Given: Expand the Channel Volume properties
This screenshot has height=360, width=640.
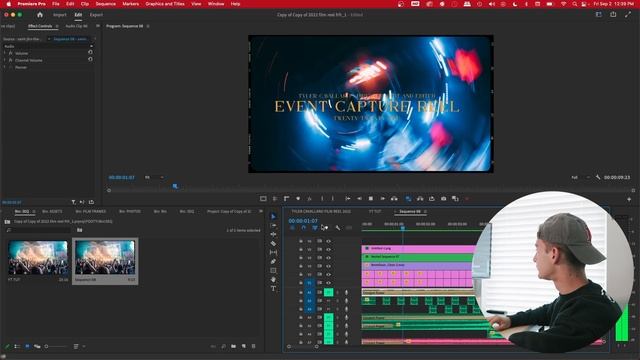Looking at the screenshot, I should [x=5, y=60].
